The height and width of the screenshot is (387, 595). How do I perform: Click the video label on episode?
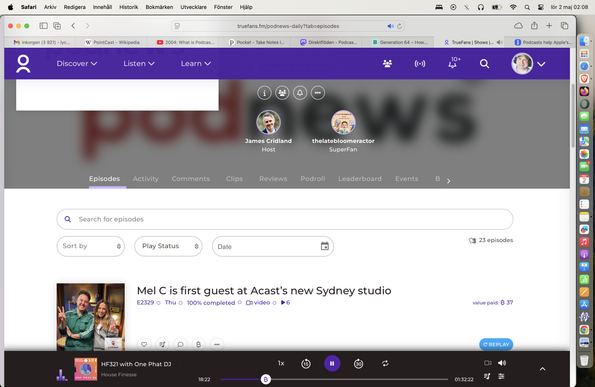click(258, 302)
